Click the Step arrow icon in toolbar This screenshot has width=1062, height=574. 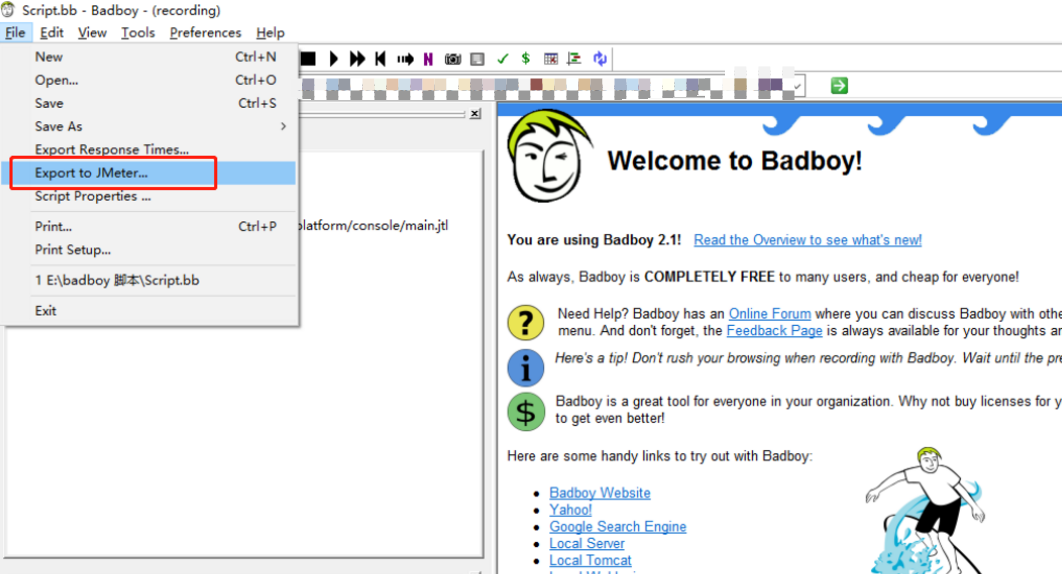point(405,60)
